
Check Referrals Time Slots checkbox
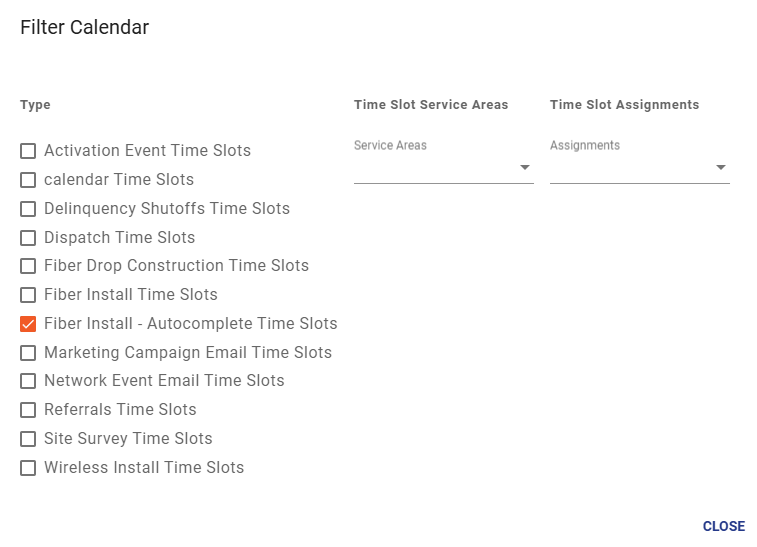point(28,410)
